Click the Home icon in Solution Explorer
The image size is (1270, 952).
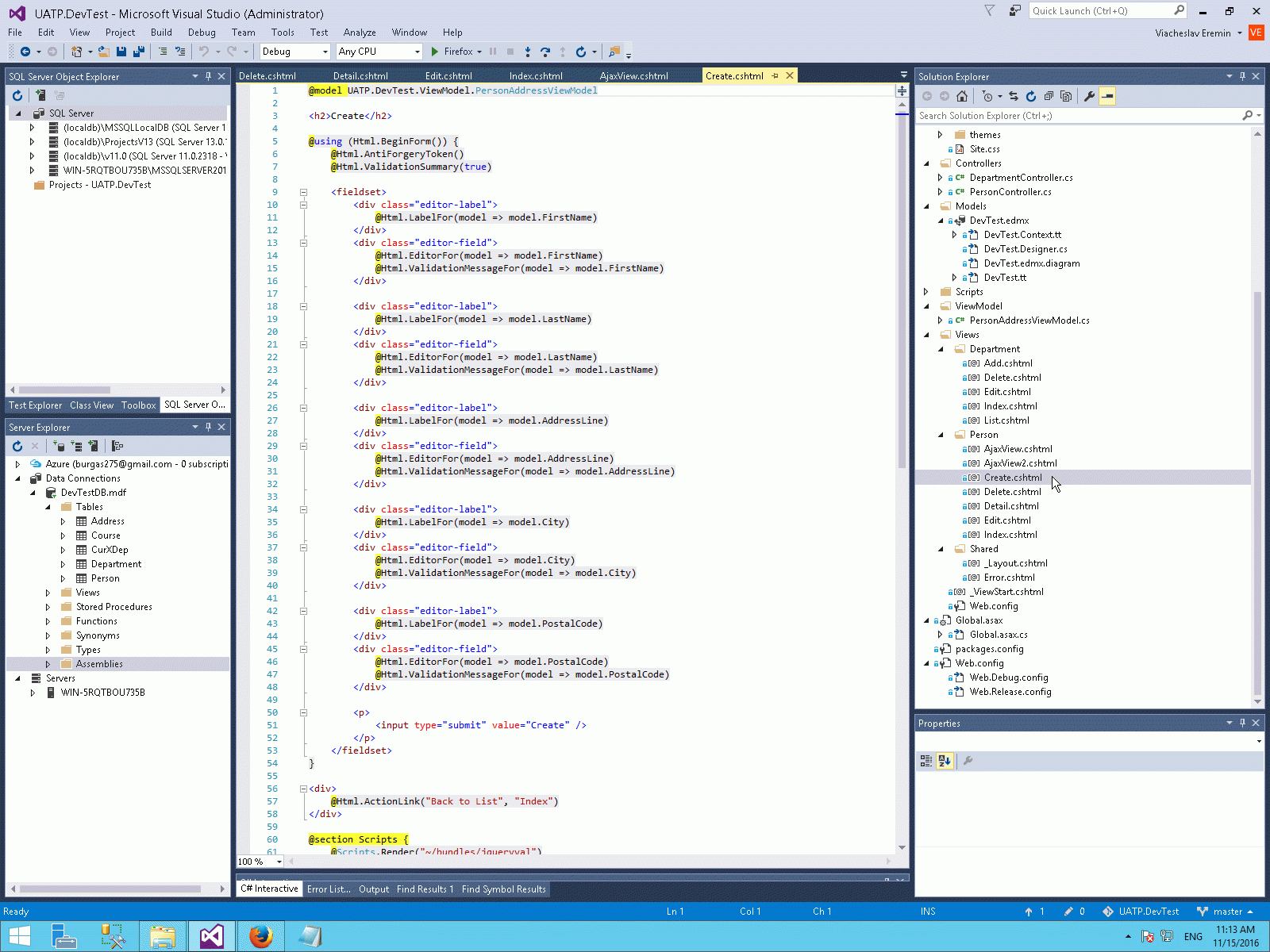point(962,96)
